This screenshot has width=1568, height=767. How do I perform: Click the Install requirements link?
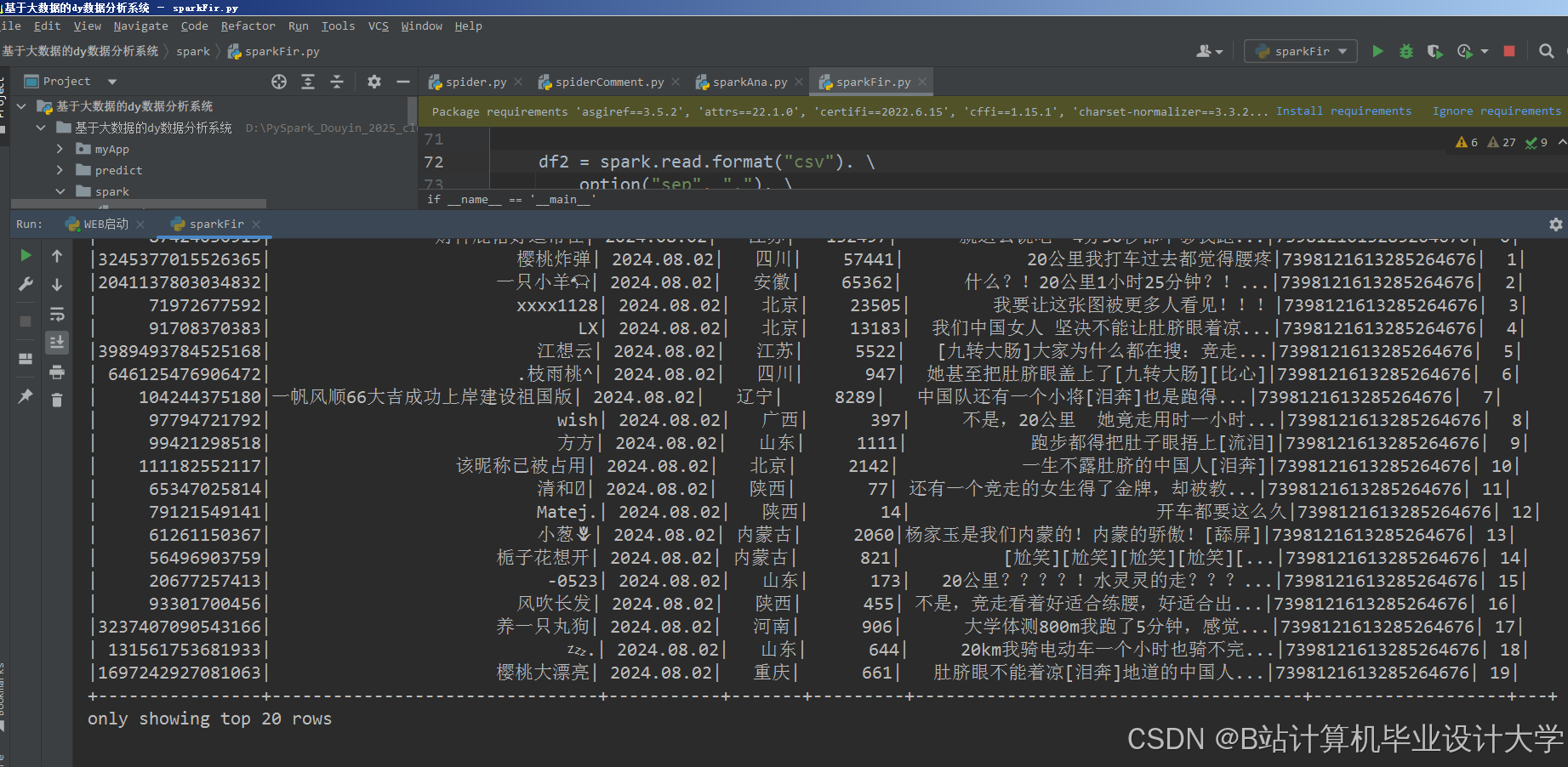[x=1343, y=111]
